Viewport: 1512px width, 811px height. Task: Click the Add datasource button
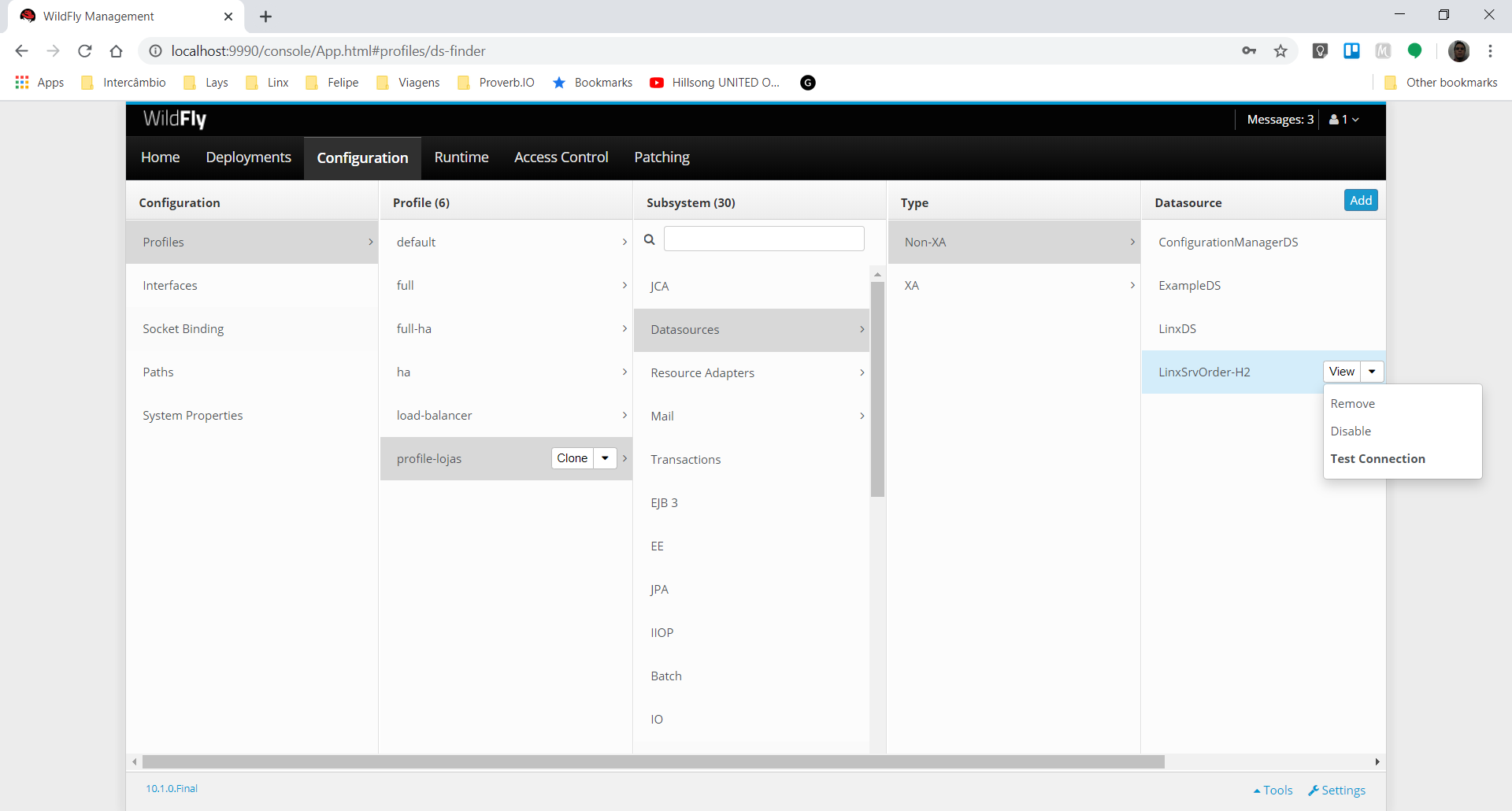[x=1361, y=201]
